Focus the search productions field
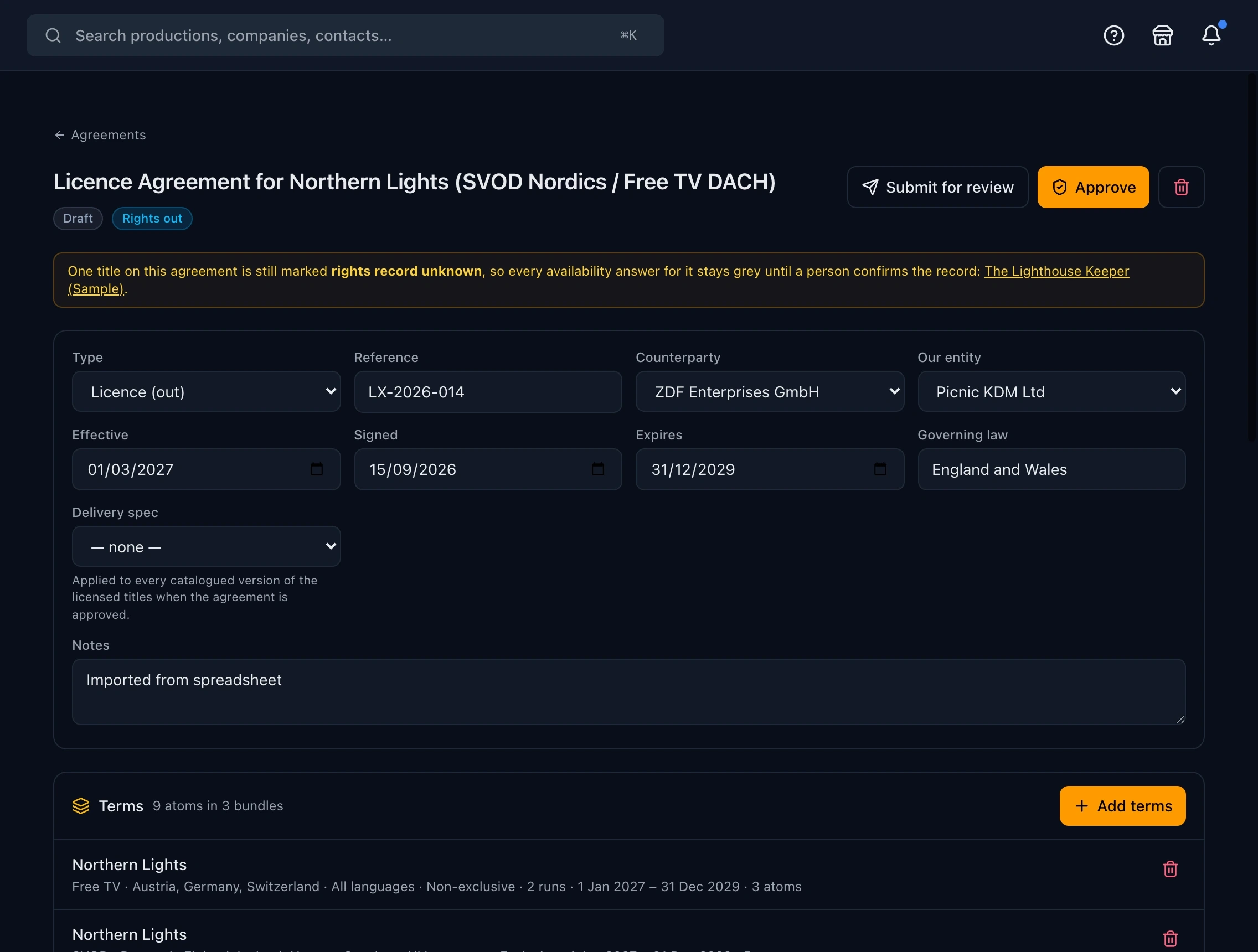 pyautogui.click(x=344, y=35)
